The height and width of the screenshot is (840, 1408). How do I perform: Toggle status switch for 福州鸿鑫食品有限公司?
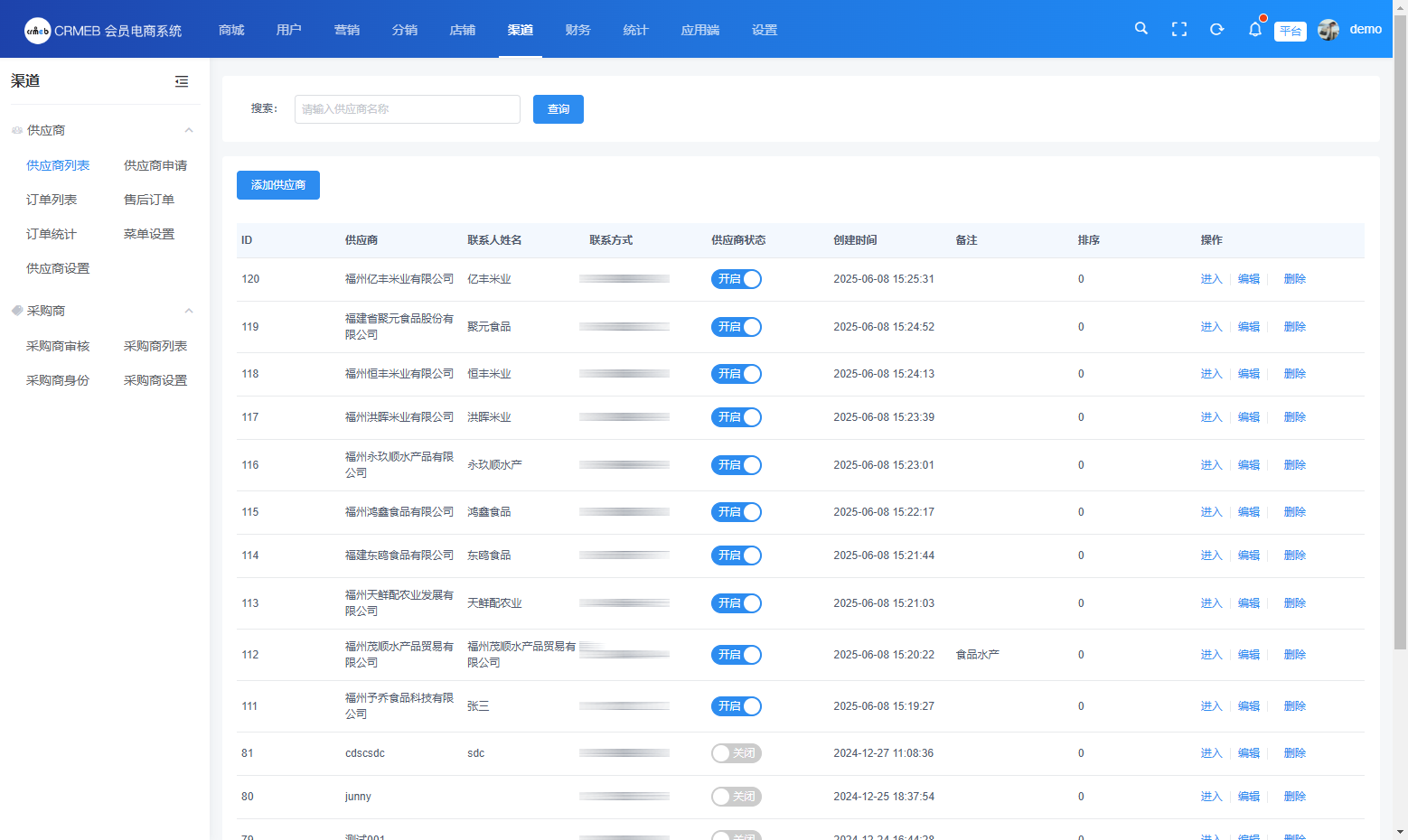737,512
